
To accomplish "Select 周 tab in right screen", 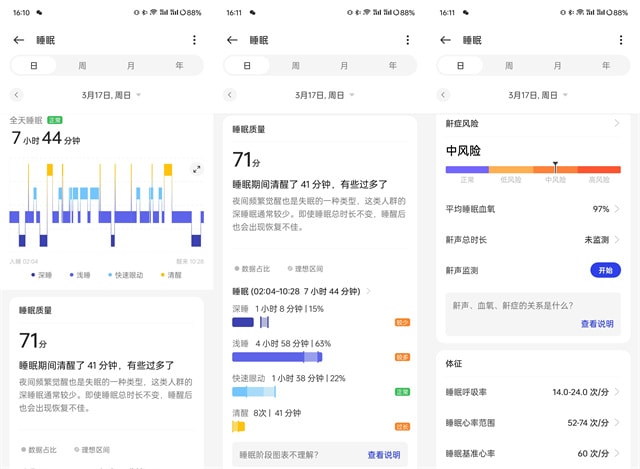I will (509, 66).
